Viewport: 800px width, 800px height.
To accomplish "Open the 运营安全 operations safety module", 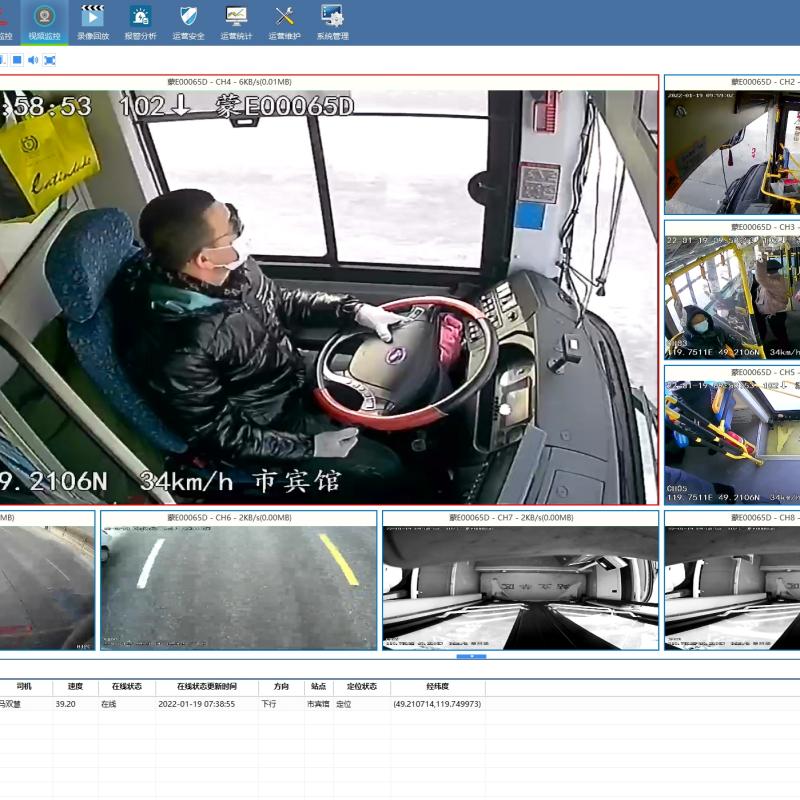I will pyautogui.click(x=188, y=22).
